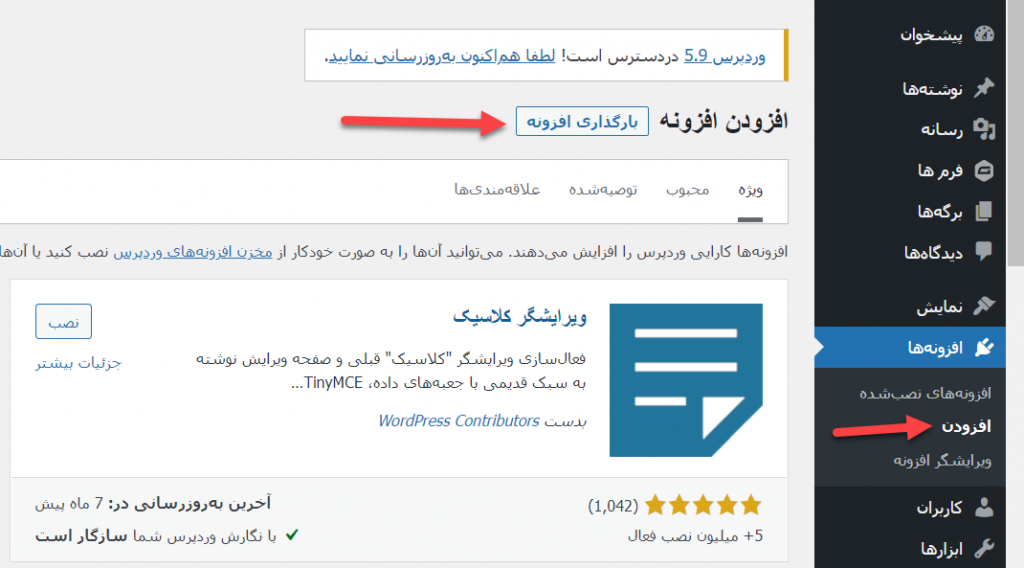Image resolution: width=1024 pixels, height=568 pixels.
Task: Click the Plugins (افزونه‌ها) plug icon
Action: tap(984, 347)
